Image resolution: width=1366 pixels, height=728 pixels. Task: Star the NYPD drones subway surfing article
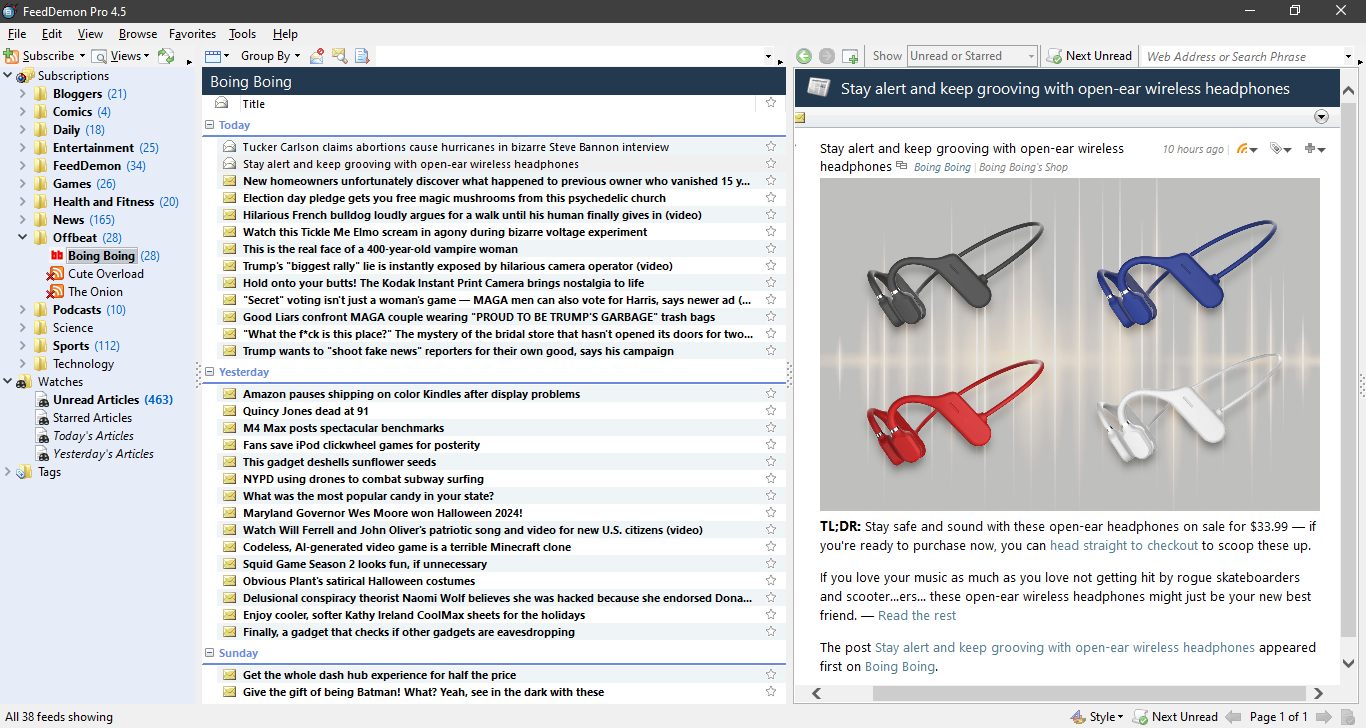(x=770, y=479)
